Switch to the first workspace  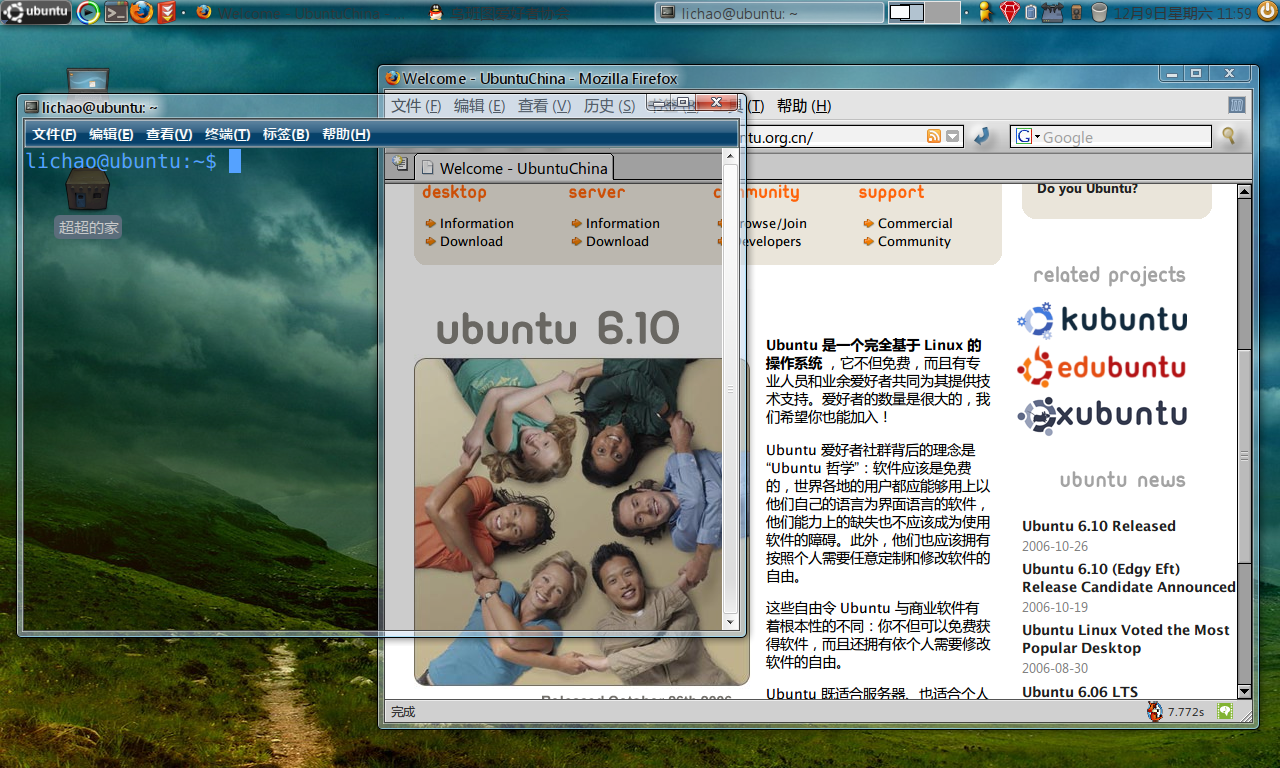coord(906,12)
